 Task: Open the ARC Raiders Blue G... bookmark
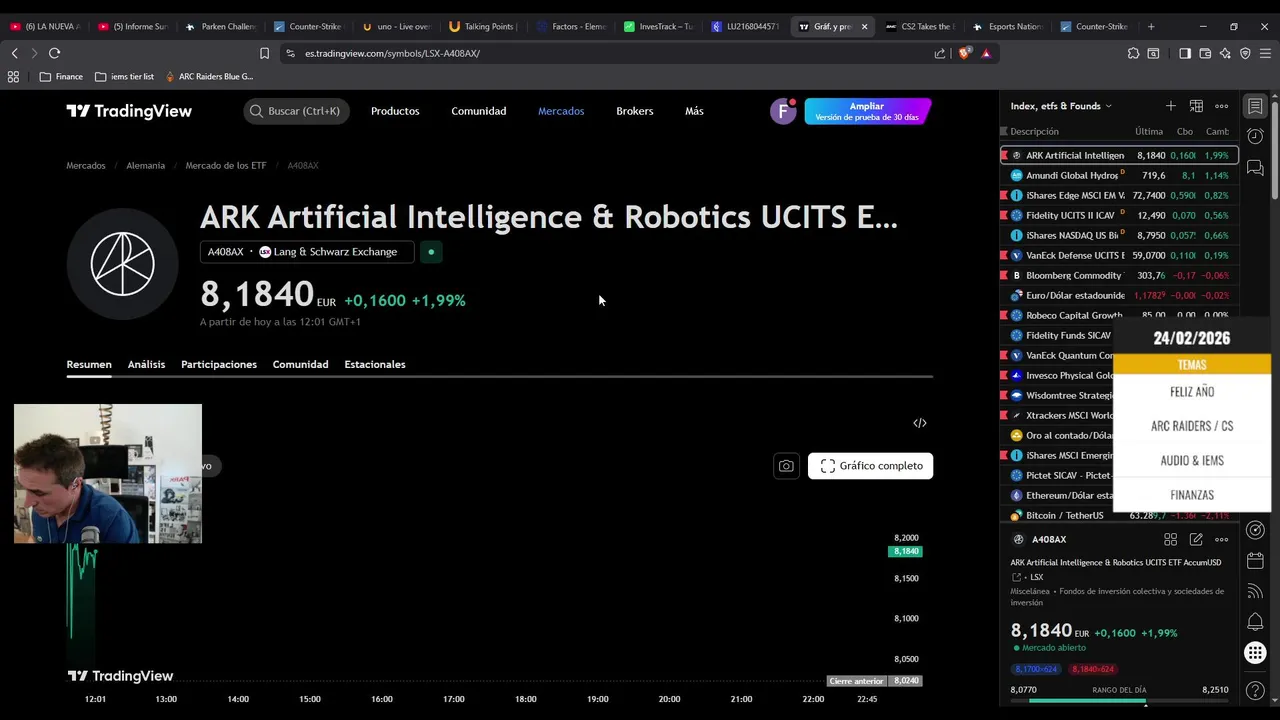point(208,76)
